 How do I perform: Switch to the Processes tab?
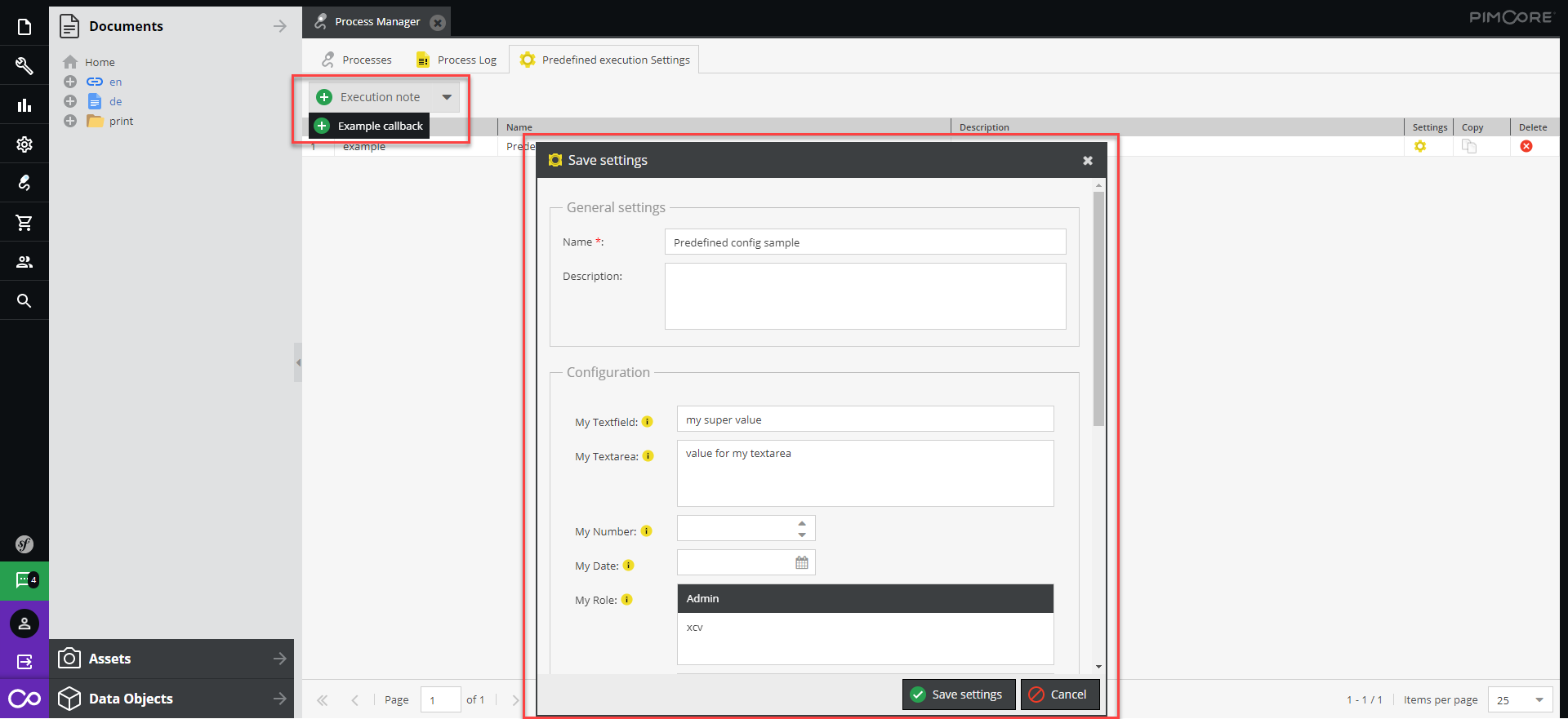point(356,60)
